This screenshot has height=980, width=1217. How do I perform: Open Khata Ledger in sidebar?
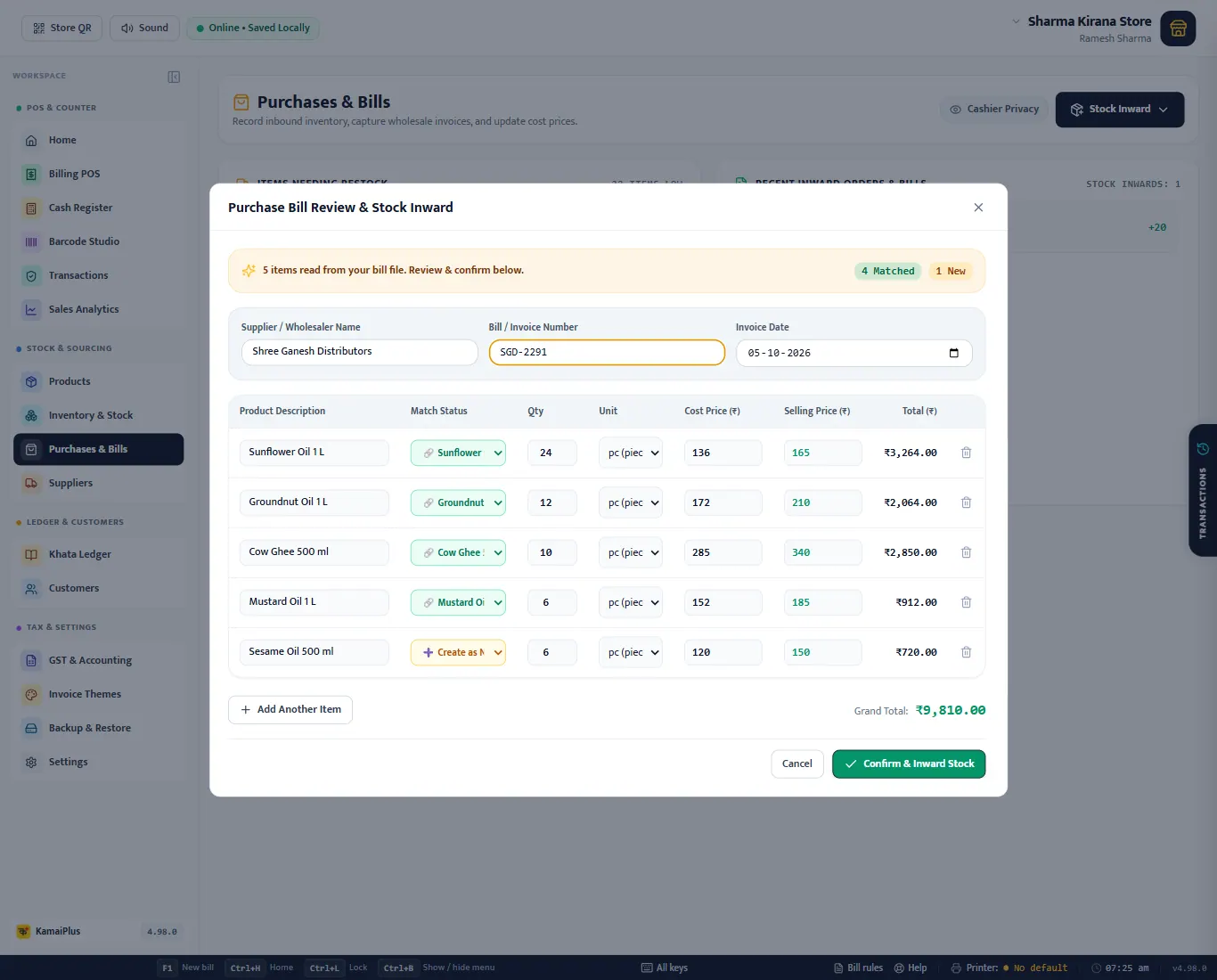[x=98, y=554]
